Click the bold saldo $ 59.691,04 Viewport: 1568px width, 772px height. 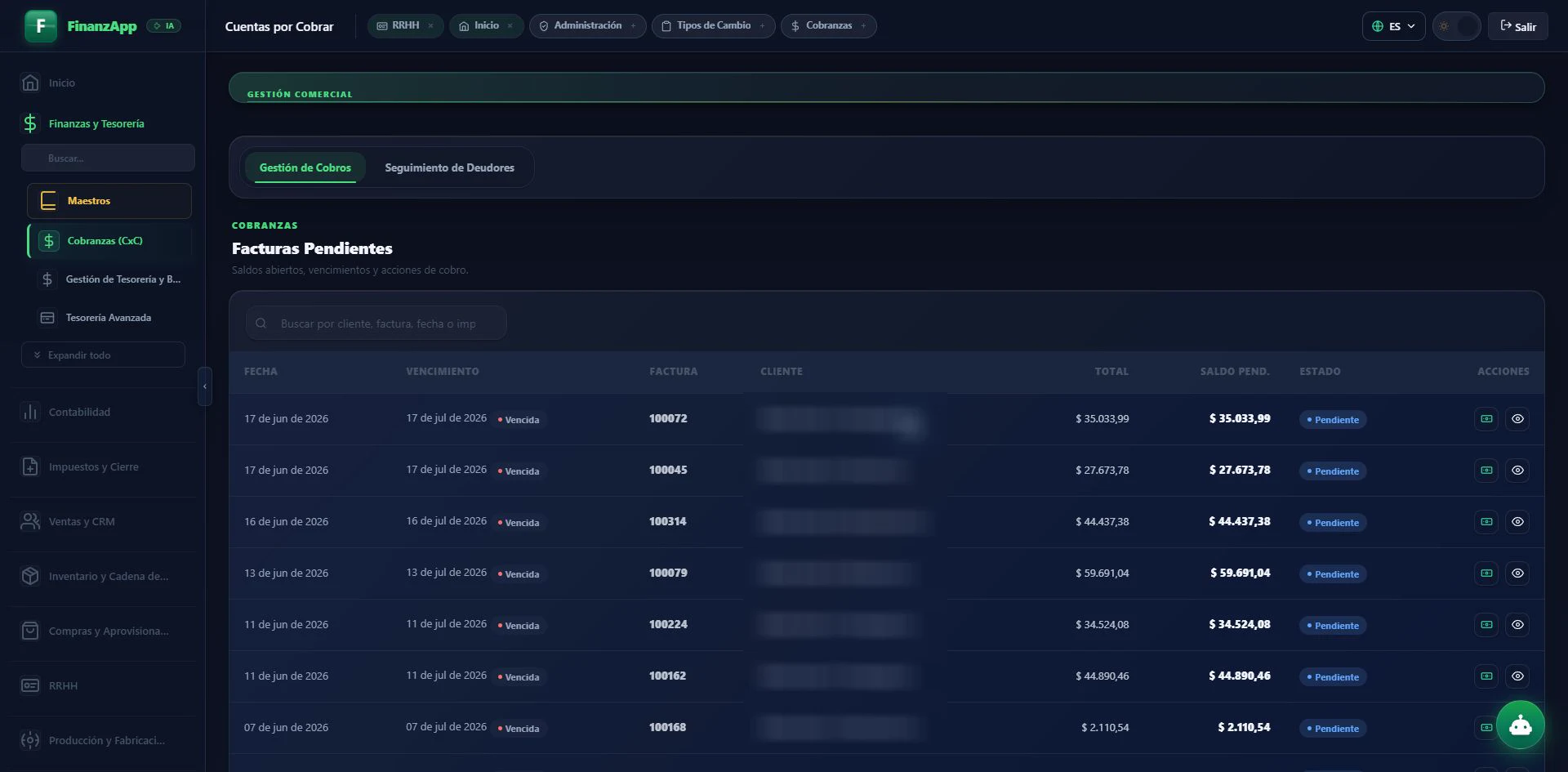(x=1240, y=573)
